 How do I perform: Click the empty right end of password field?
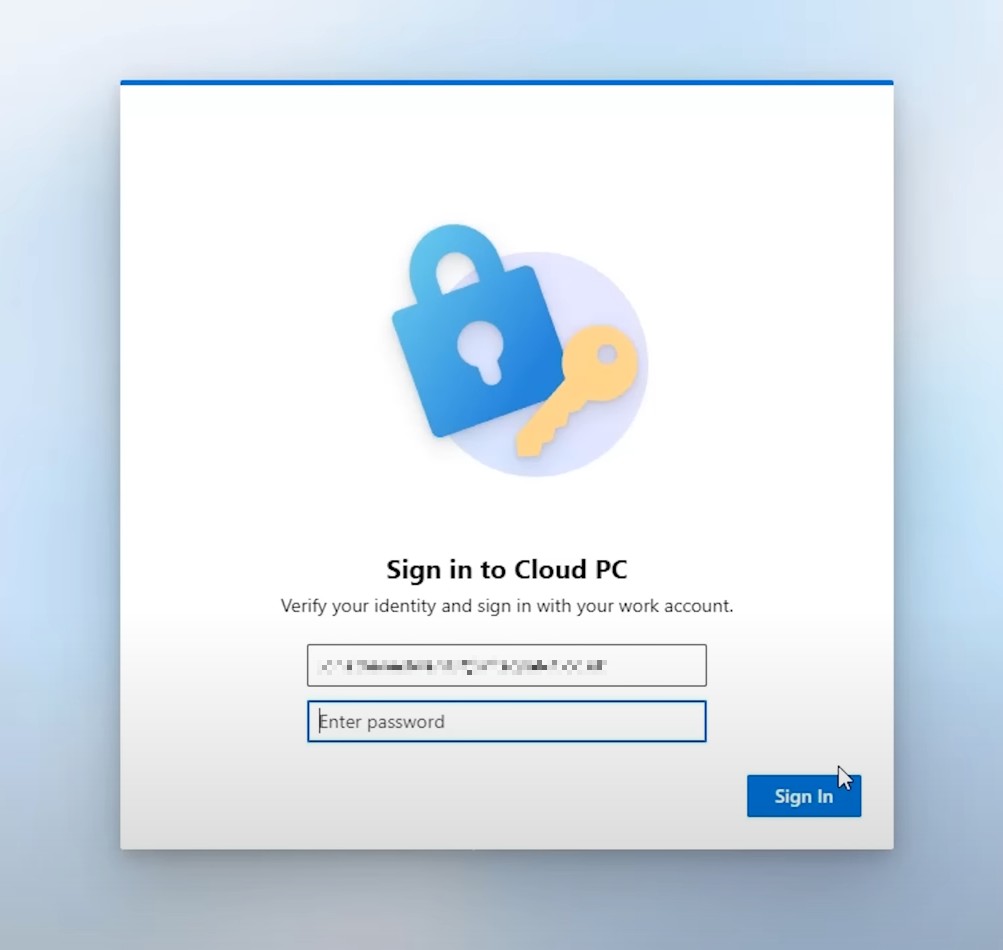(640, 722)
